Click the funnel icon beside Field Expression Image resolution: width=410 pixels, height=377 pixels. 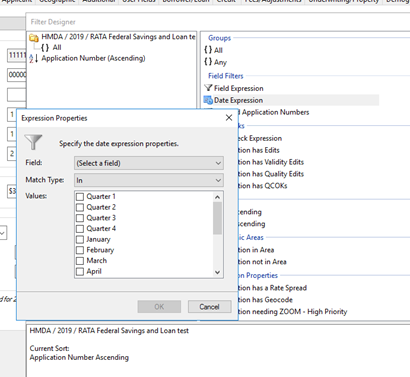click(x=208, y=88)
